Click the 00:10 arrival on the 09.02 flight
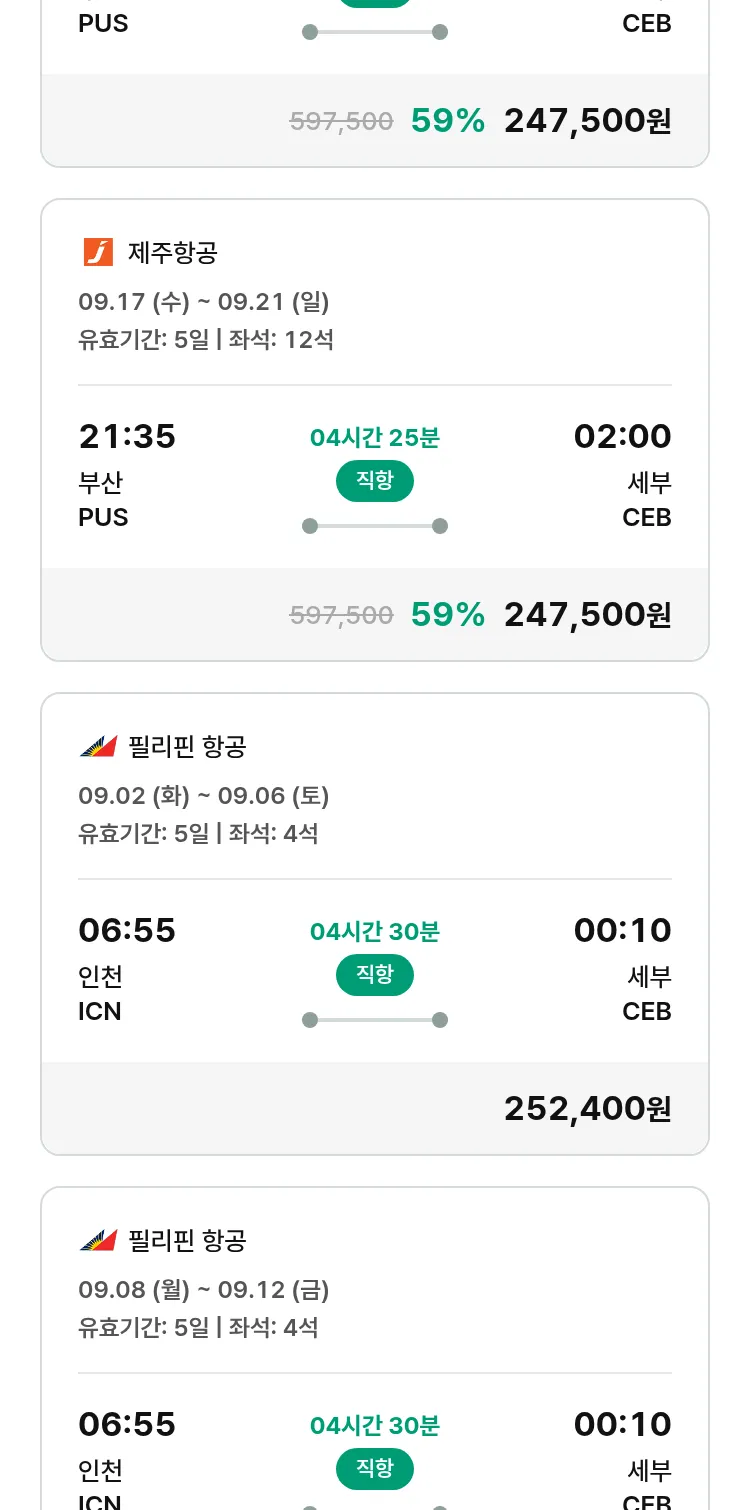Viewport: 750px width, 1510px height. pos(622,930)
